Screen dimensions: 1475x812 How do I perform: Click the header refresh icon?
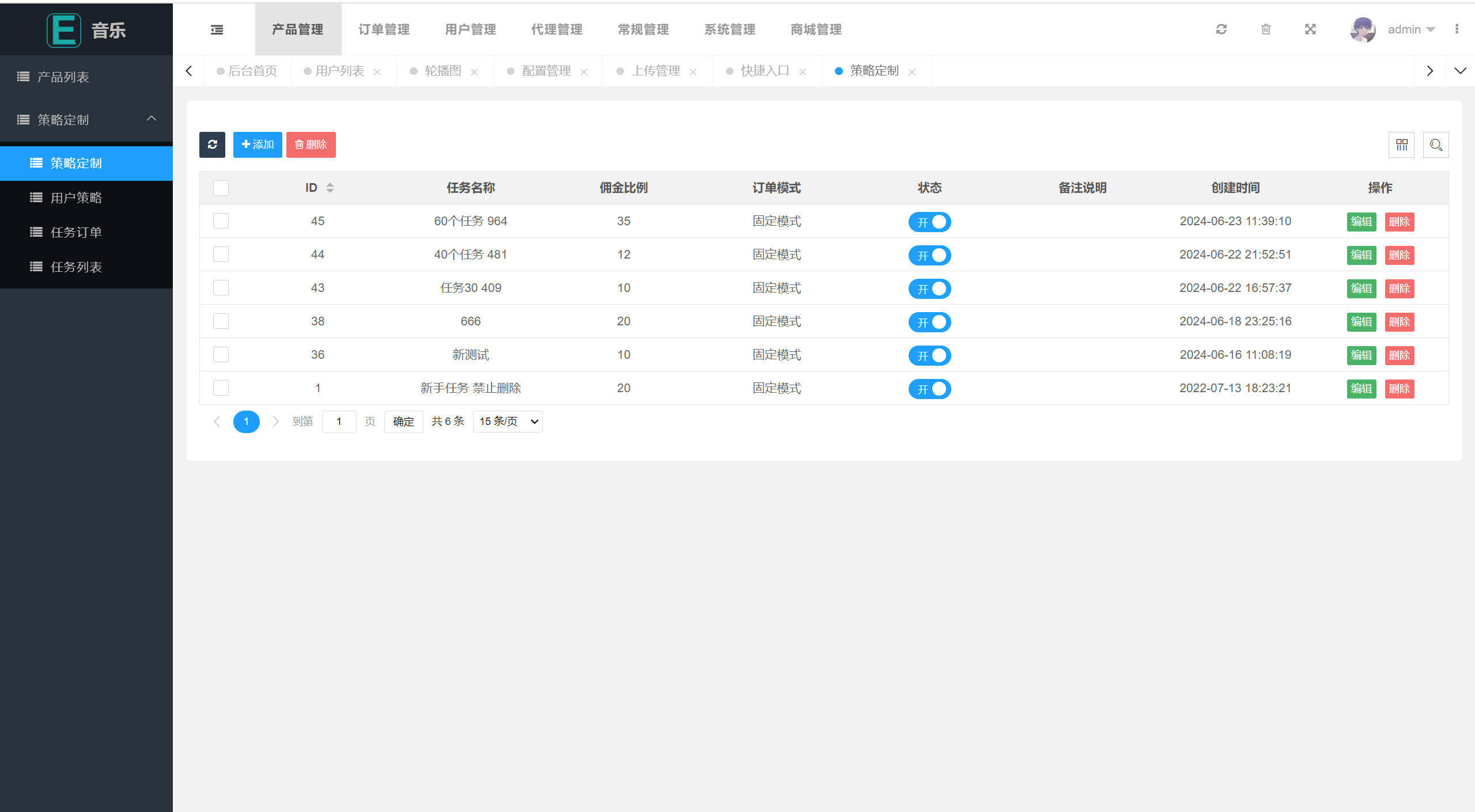(1221, 29)
